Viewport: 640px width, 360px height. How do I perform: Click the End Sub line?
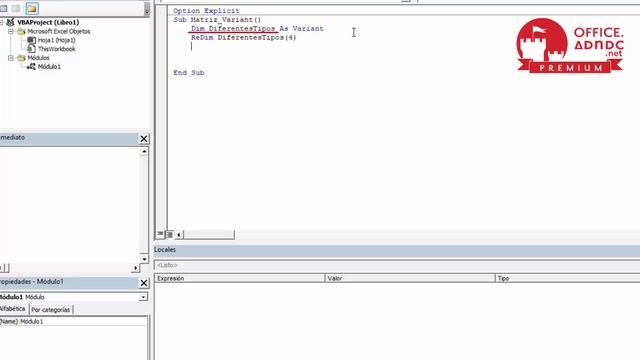tap(189, 73)
